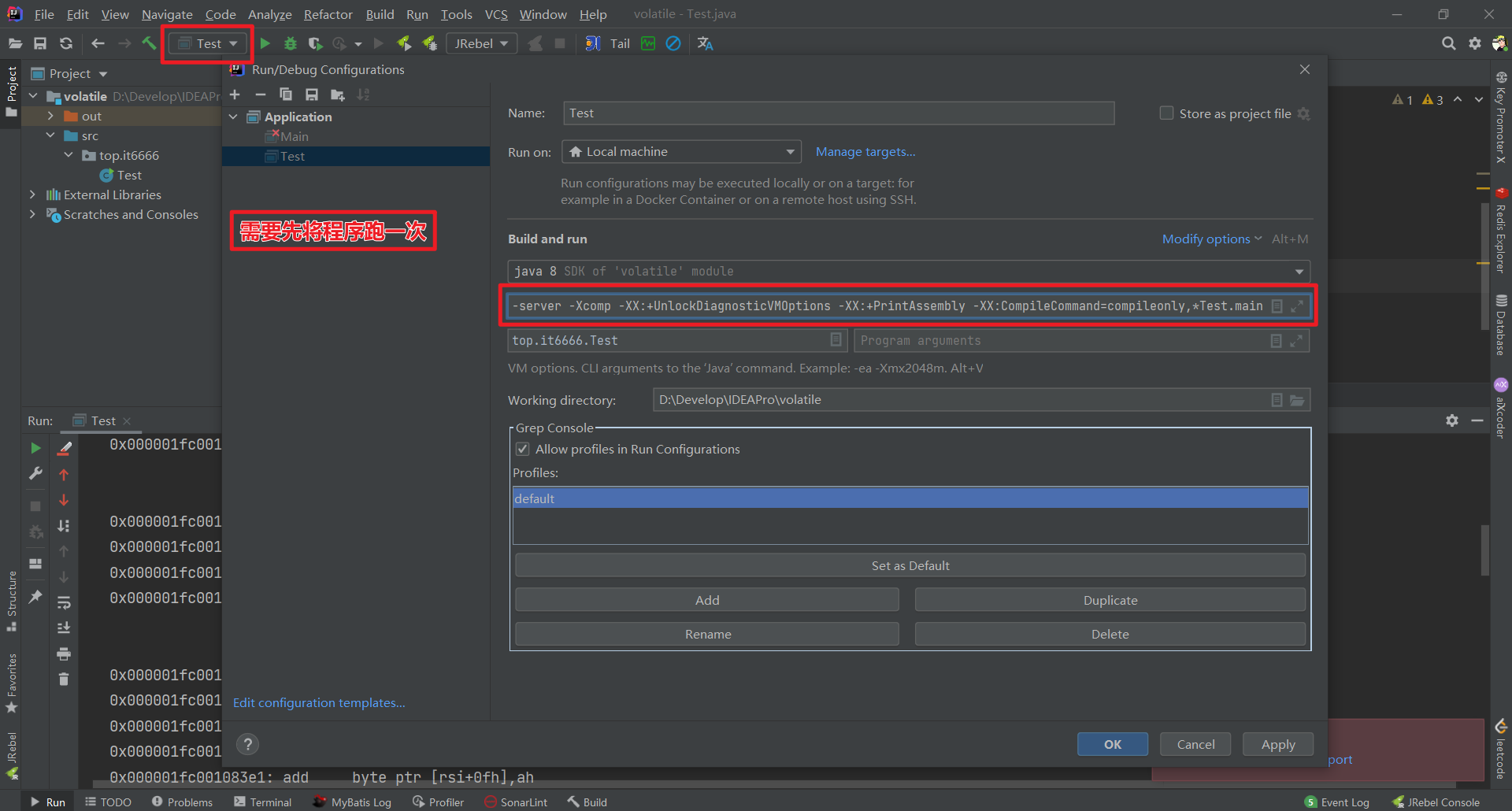The width and height of the screenshot is (1512, 811).
Task: Select Test class in Project tree
Action: (x=128, y=175)
